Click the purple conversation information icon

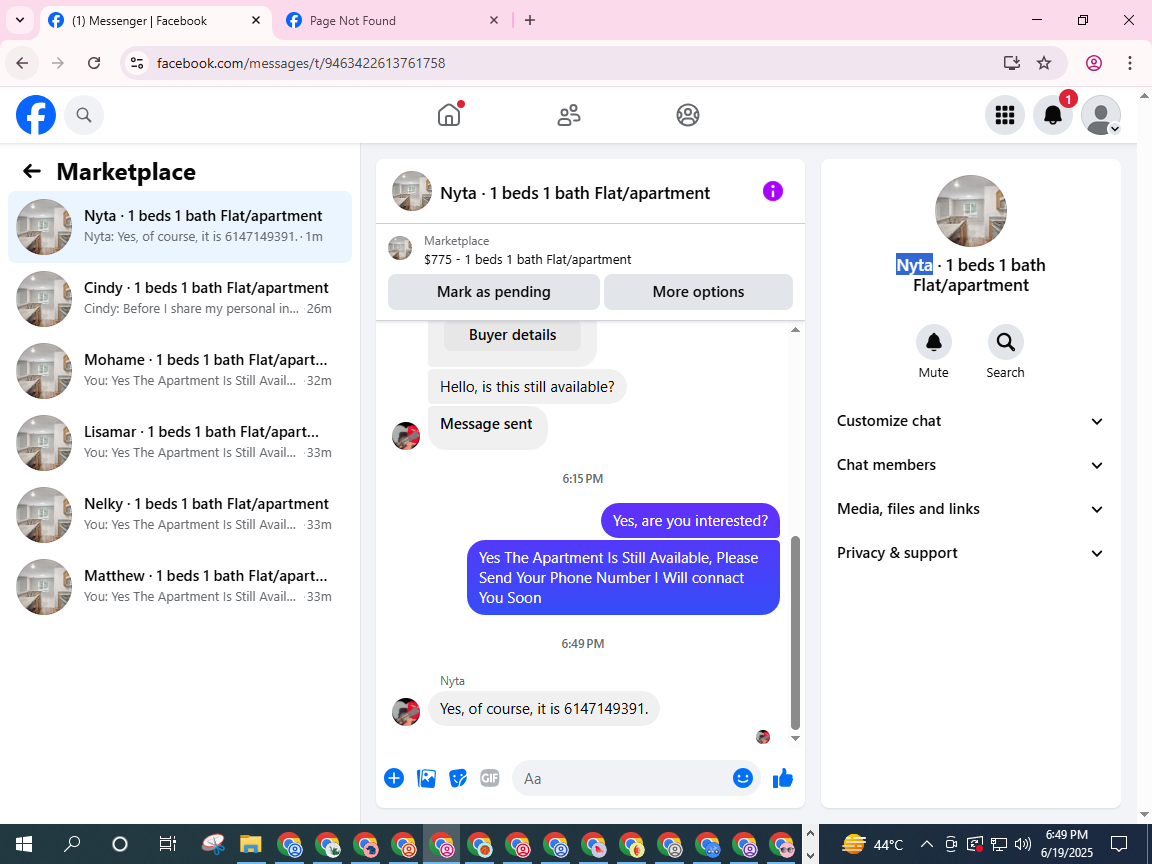pos(772,192)
